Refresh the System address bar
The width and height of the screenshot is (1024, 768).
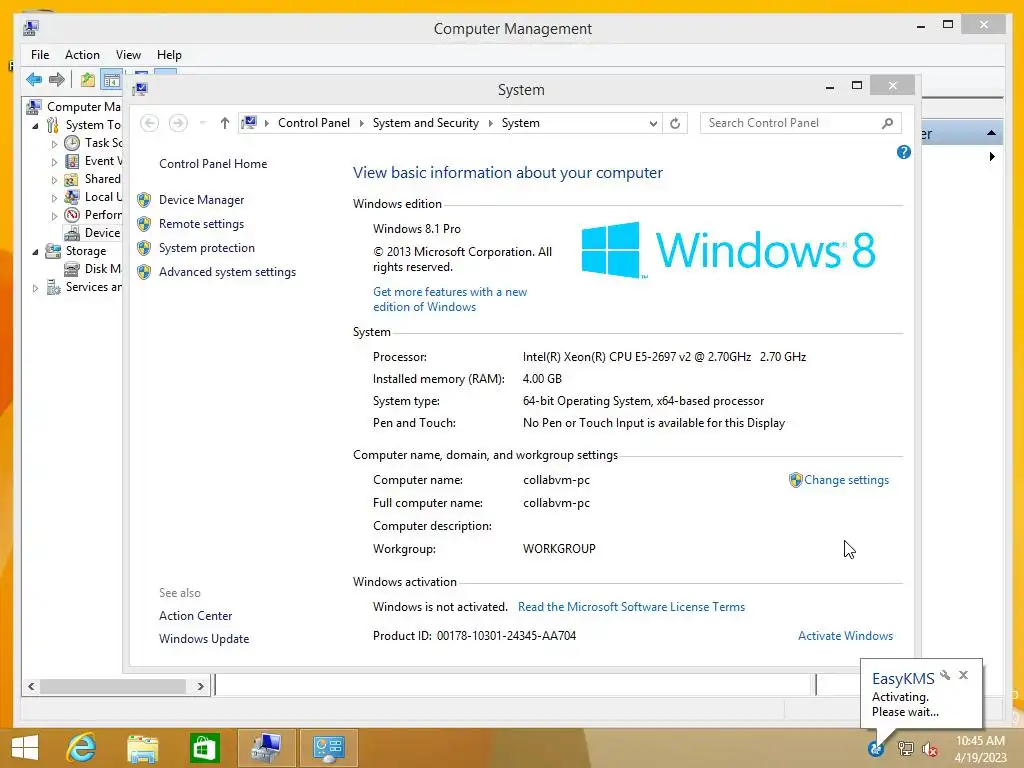pyautogui.click(x=675, y=123)
